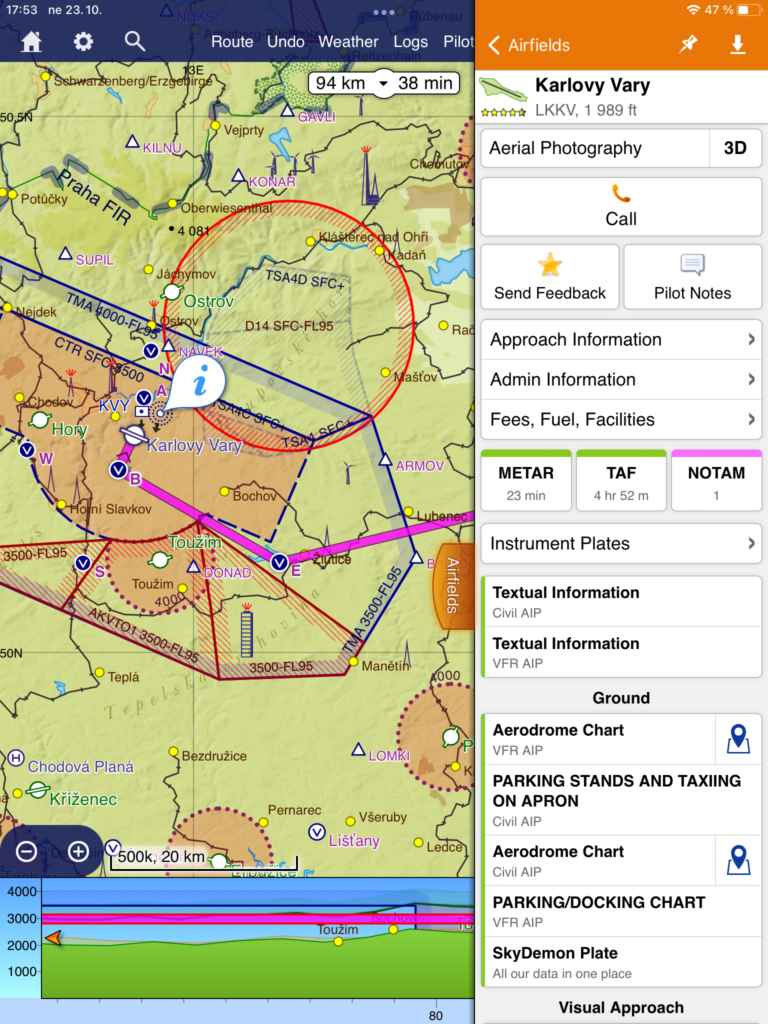Screen dimensions: 768x1024
Task: Zoom out the map with minus button
Action: [x=27, y=852]
